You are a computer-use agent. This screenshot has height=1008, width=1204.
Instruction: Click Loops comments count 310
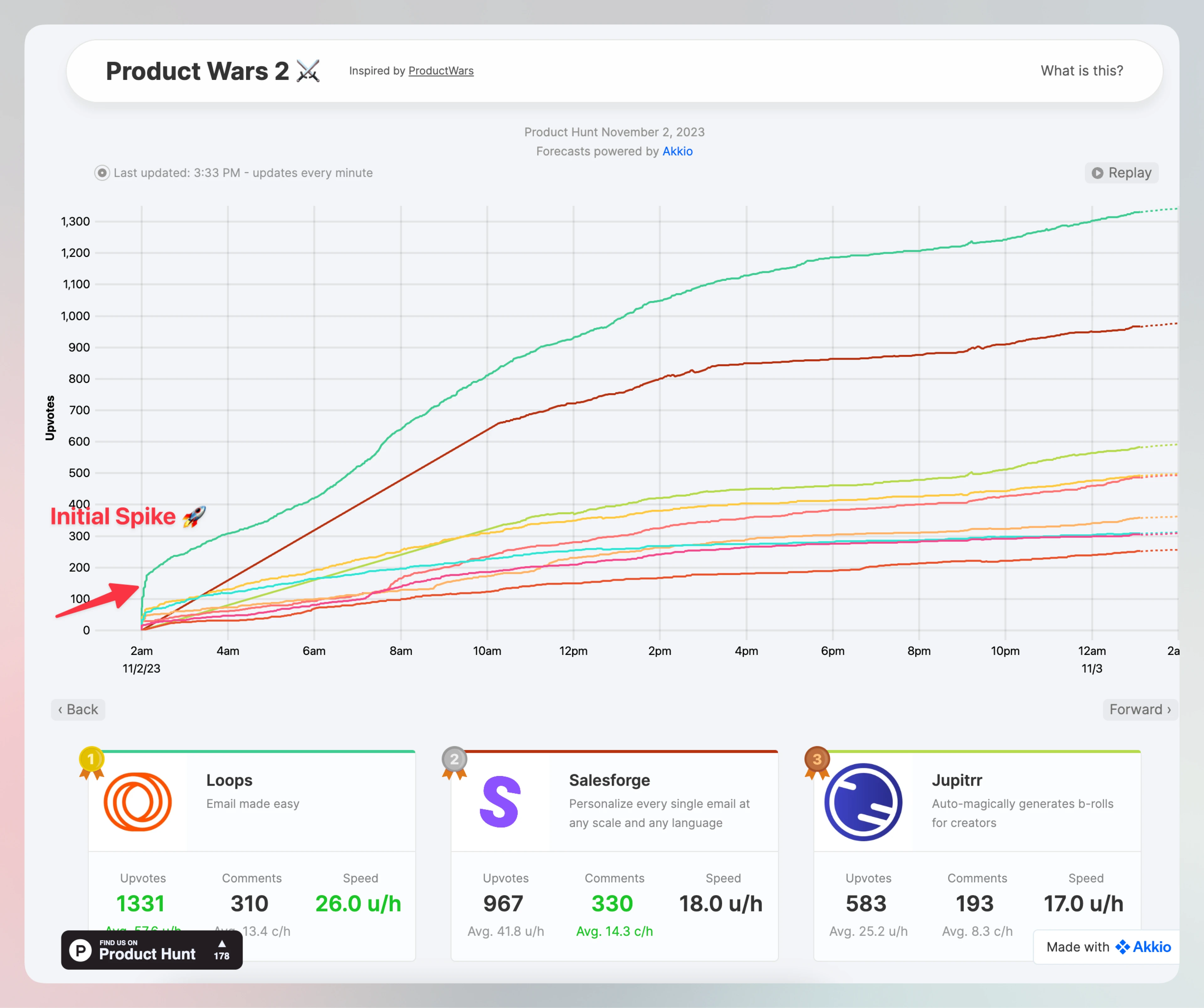tap(249, 904)
